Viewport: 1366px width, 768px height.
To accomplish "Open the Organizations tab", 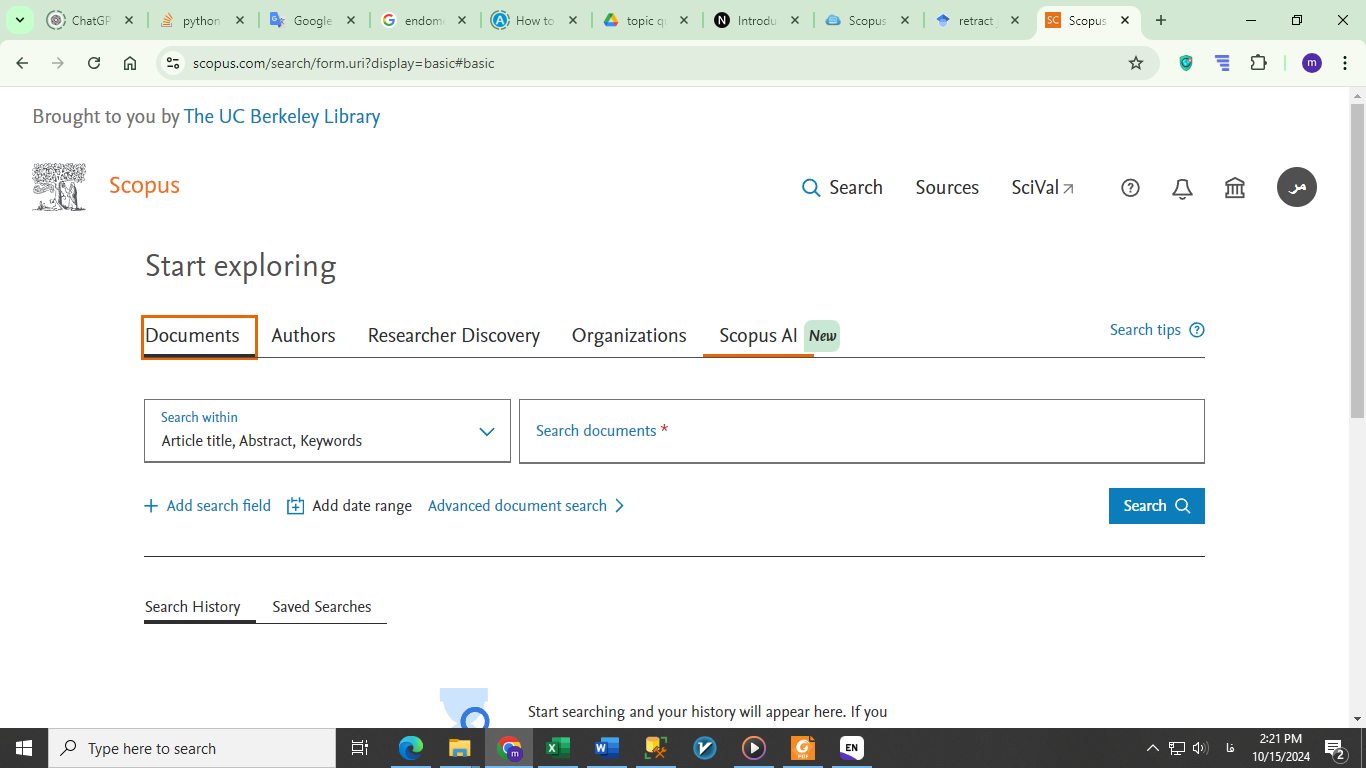I will coord(629,336).
